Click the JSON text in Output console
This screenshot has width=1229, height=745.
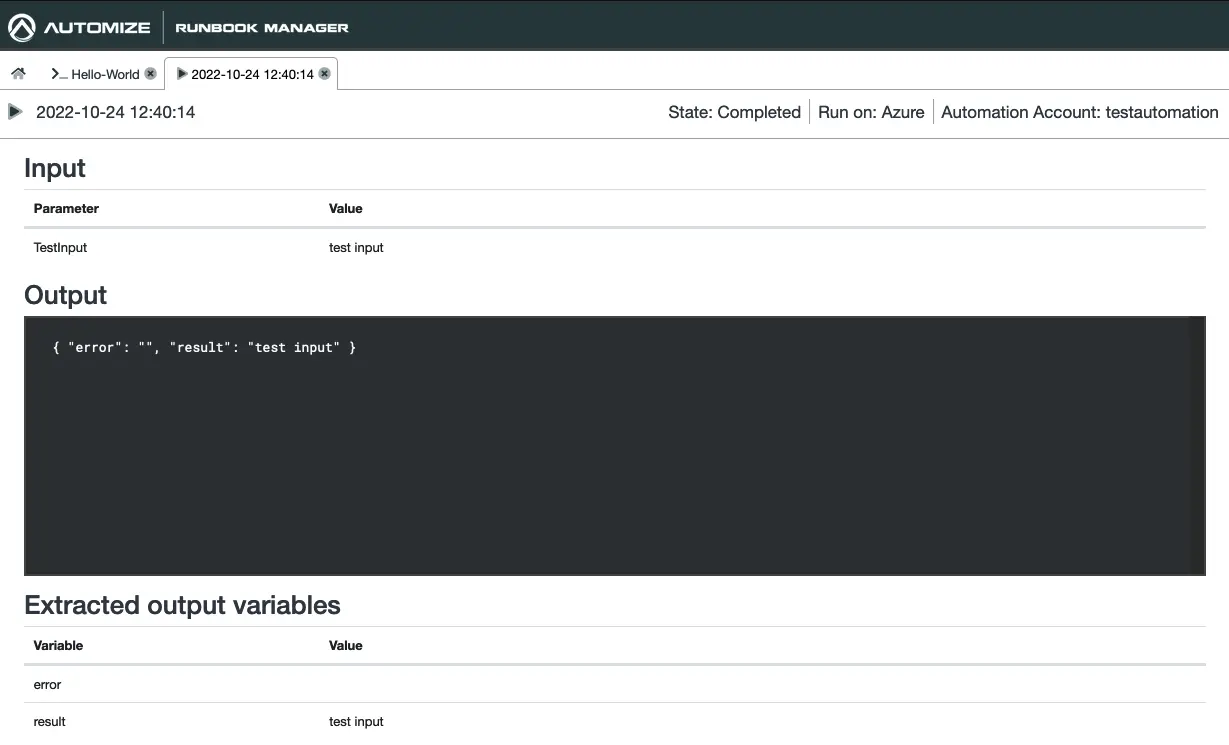click(x=204, y=347)
